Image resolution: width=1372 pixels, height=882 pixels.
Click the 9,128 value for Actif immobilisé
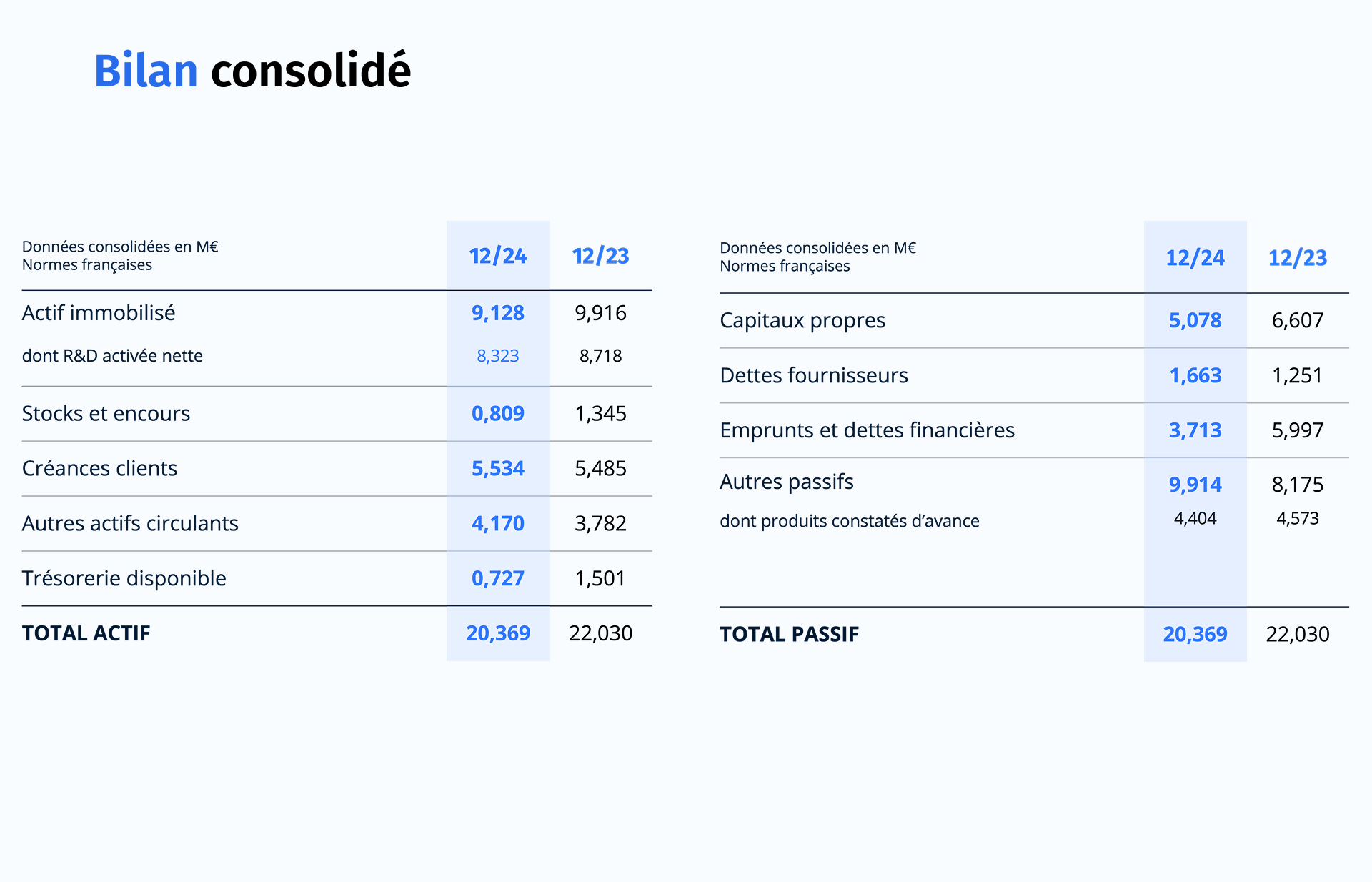coord(497,313)
